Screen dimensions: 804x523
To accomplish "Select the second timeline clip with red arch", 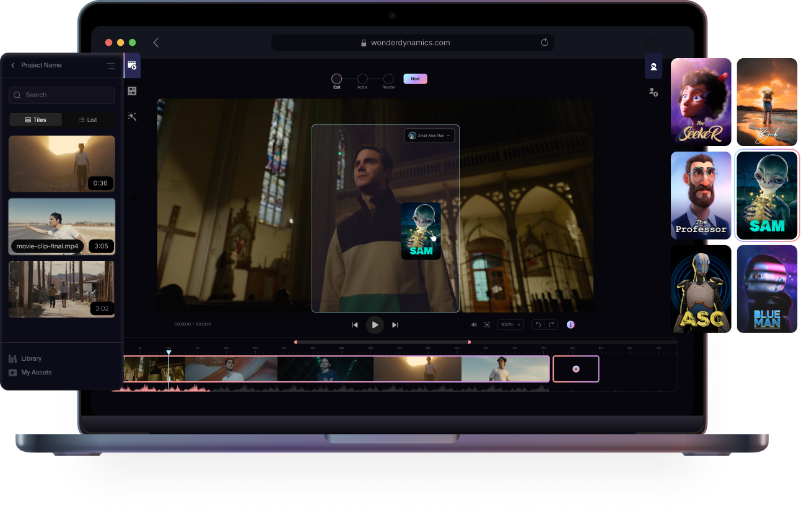I will [x=231, y=369].
